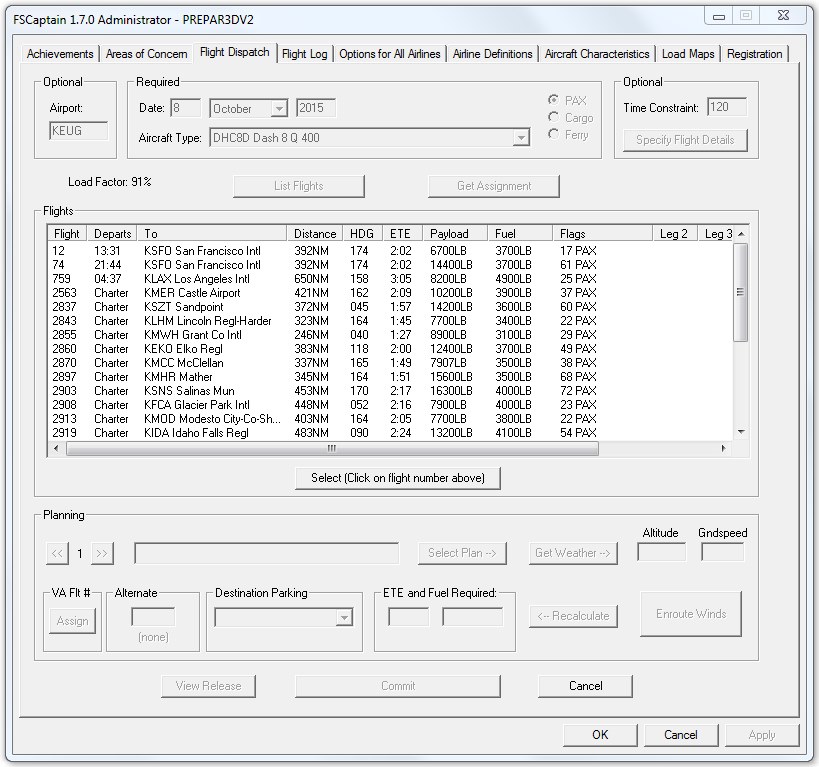819x767 pixels.
Task: Confirm the dialog with OK
Action: point(600,735)
